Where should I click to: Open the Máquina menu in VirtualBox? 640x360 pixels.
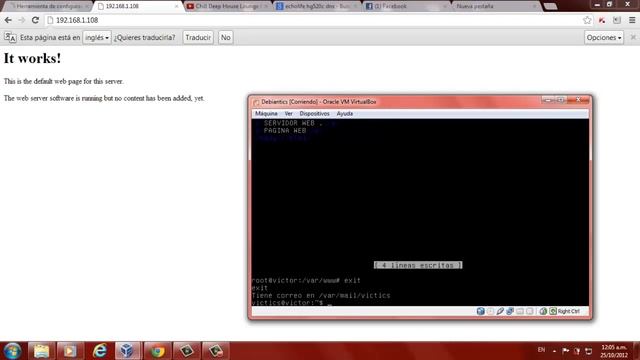[x=266, y=113]
